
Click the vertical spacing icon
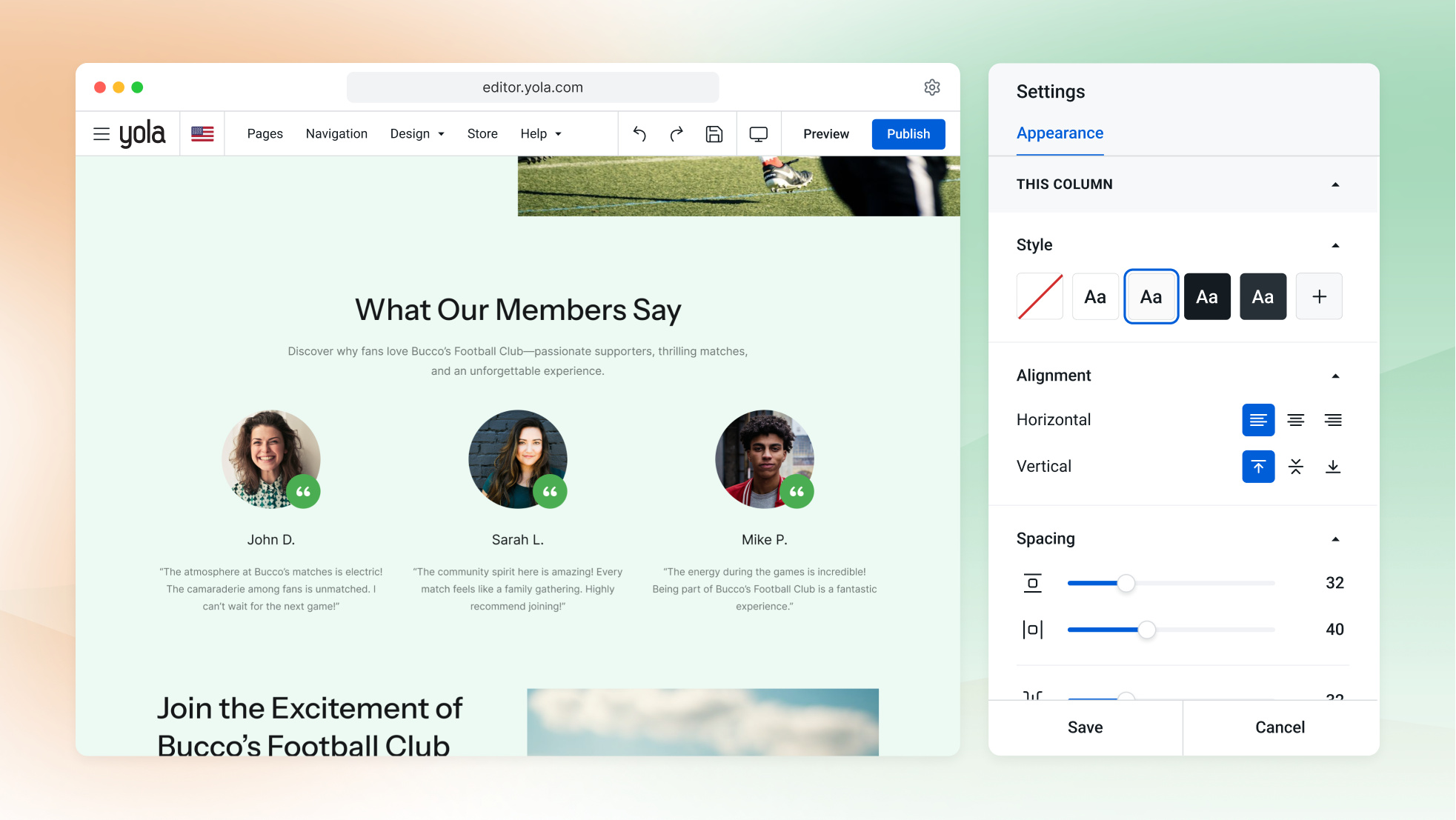tap(1033, 583)
